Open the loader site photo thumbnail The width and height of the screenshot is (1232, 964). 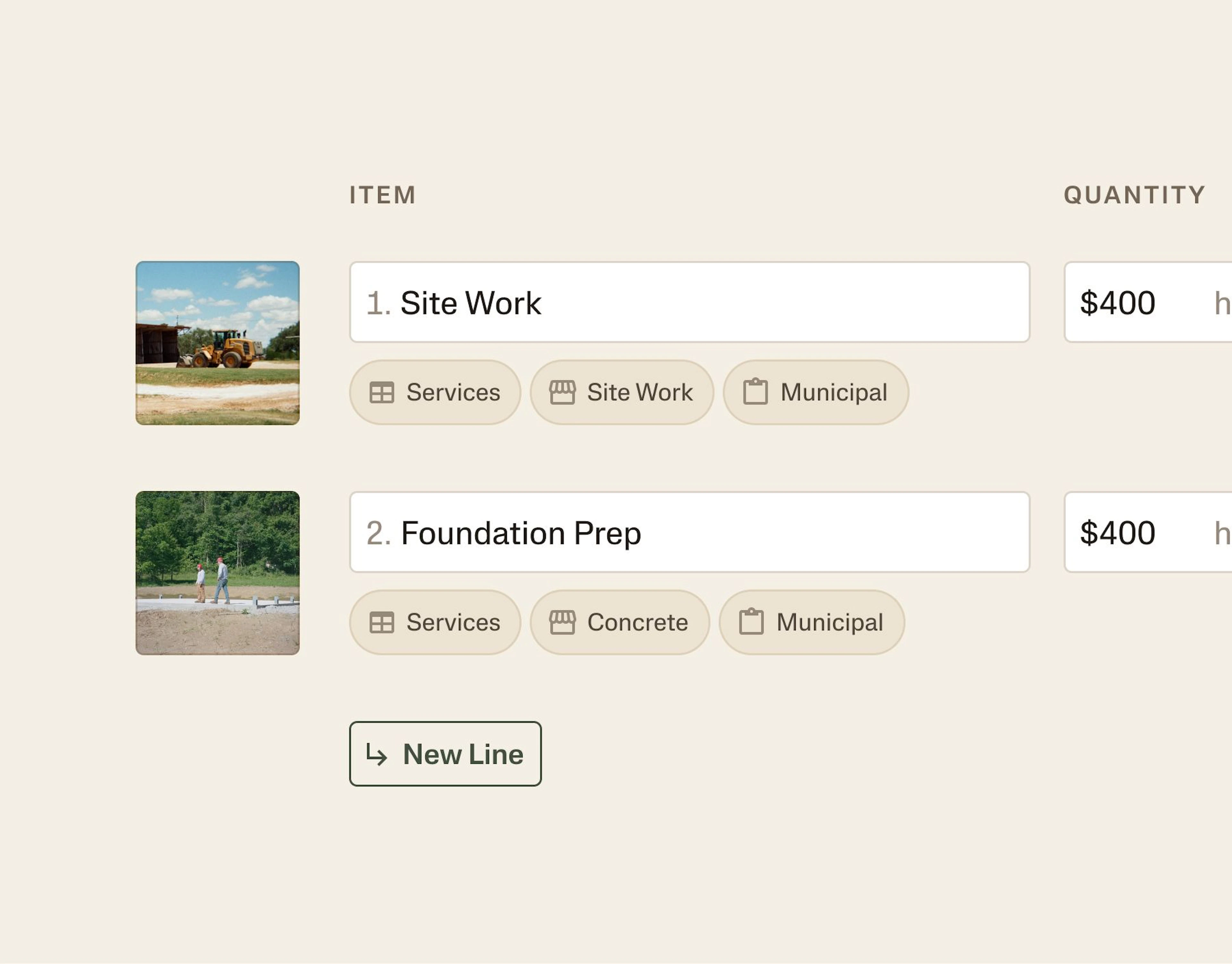point(218,343)
